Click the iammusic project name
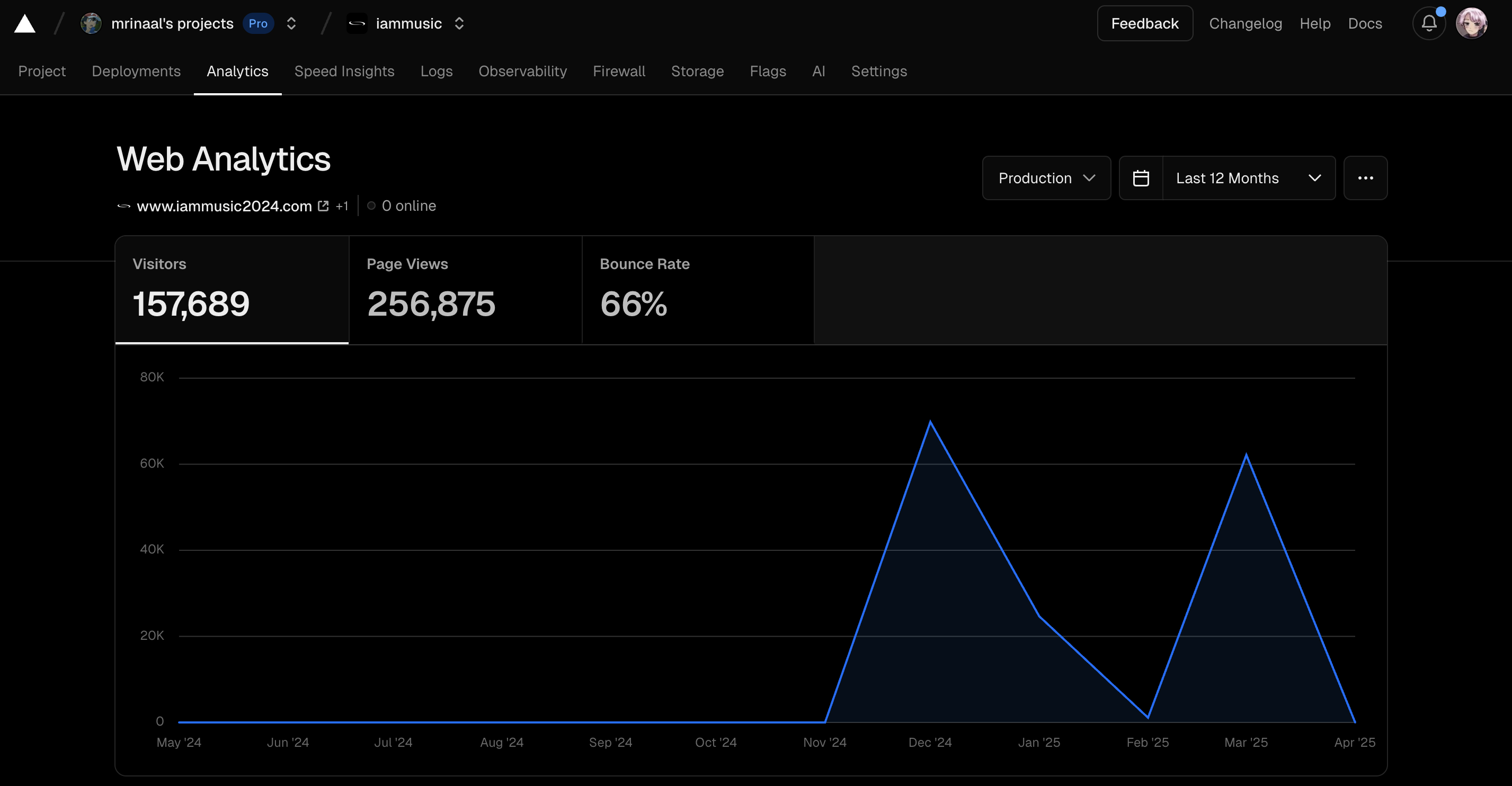This screenshot has width=1512, height=786. [408, 23]
